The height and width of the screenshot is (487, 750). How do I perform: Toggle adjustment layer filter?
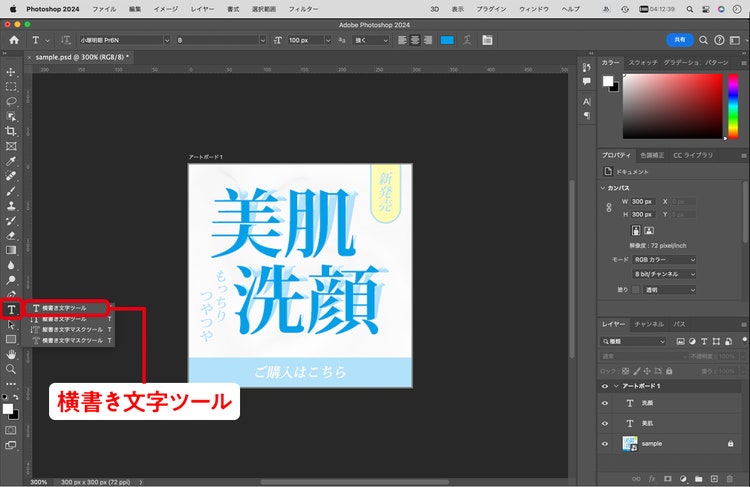(x=692, y=341)
